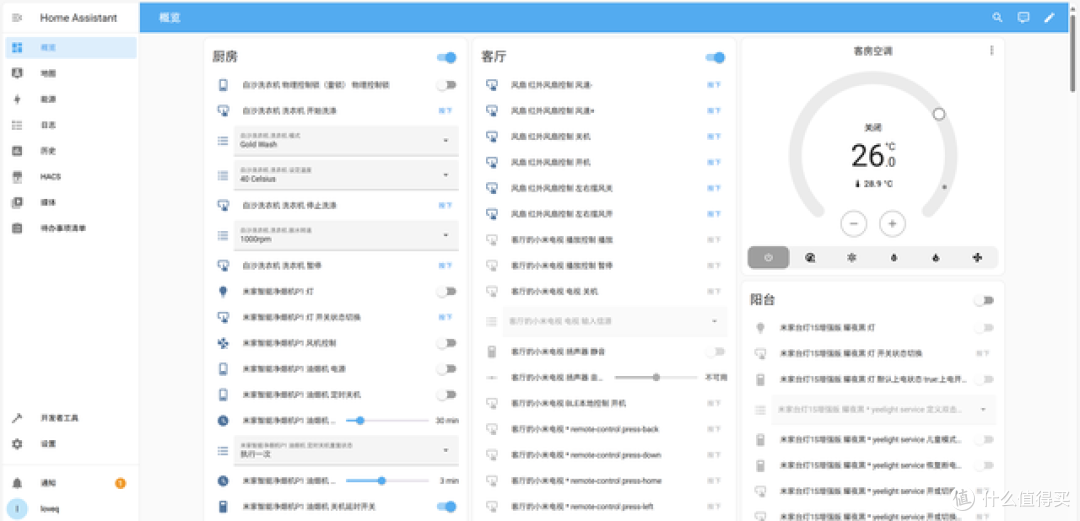The width and height of the screenshot is (1080, 521).
Task: Select the fan-only mode icon on the thermostat
Action: pos(977,257)
